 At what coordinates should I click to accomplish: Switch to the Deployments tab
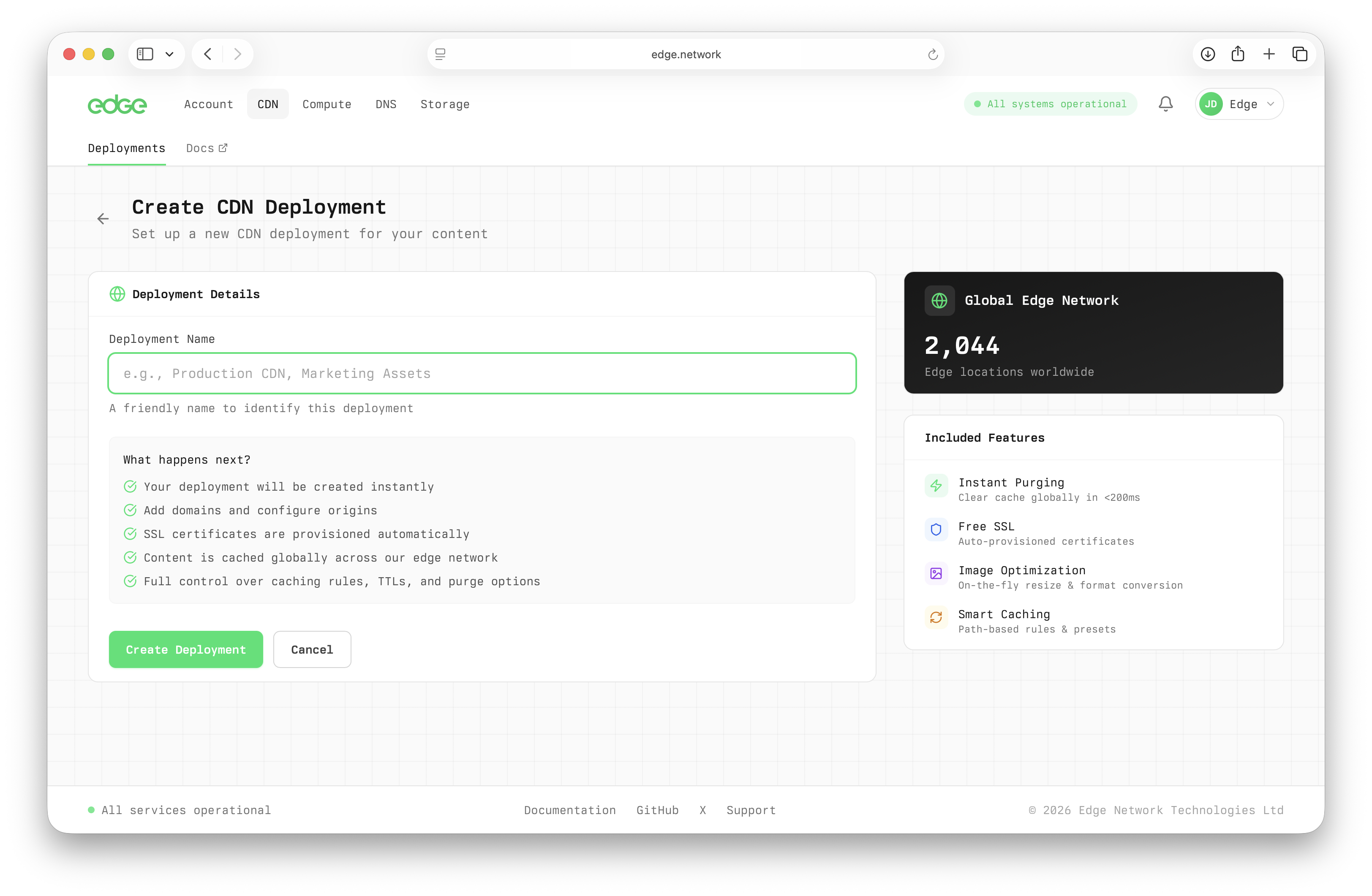coord(127,148)
